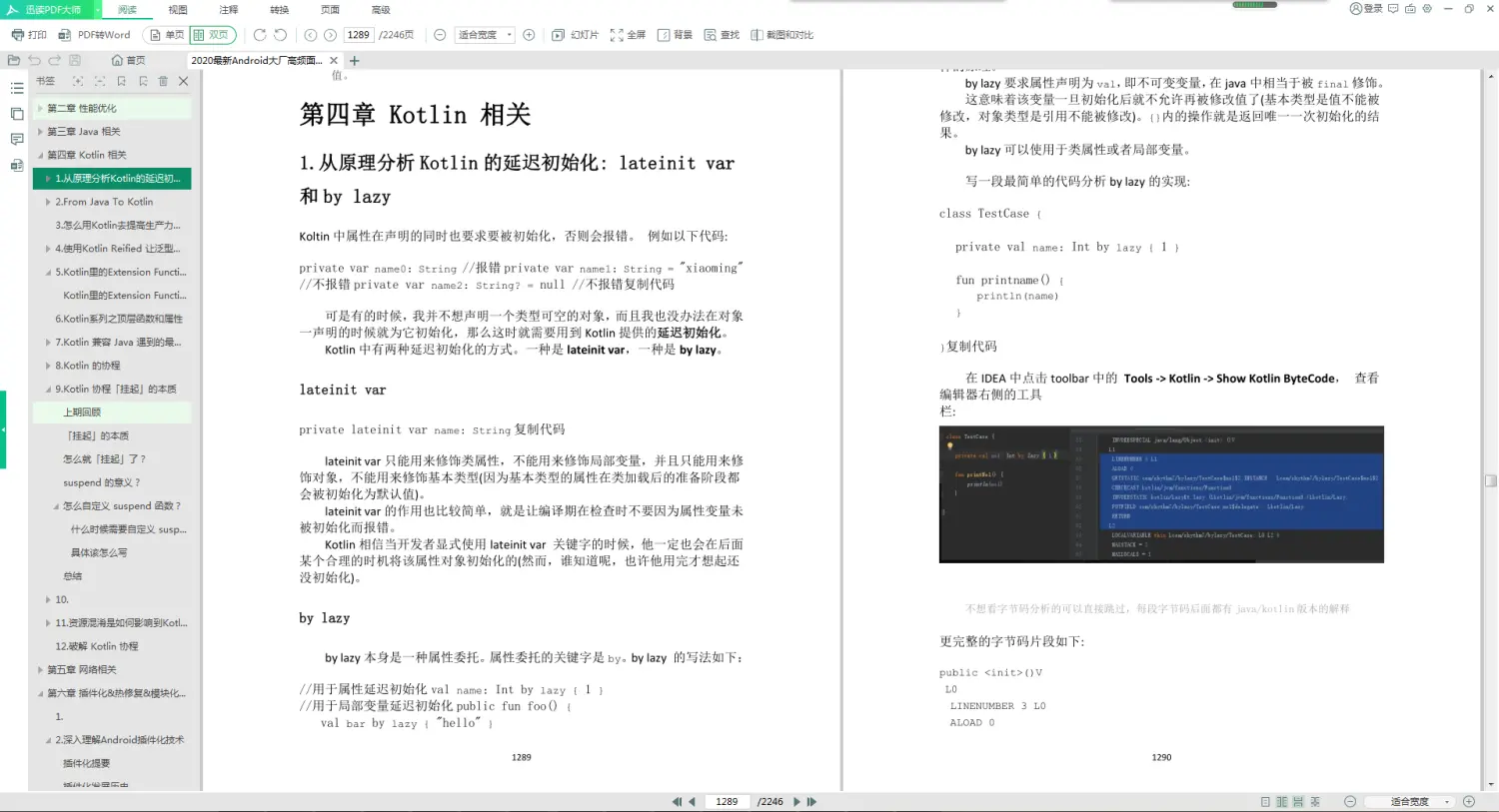
Task: Go to 首页 home page
Action: click(128, 60)
